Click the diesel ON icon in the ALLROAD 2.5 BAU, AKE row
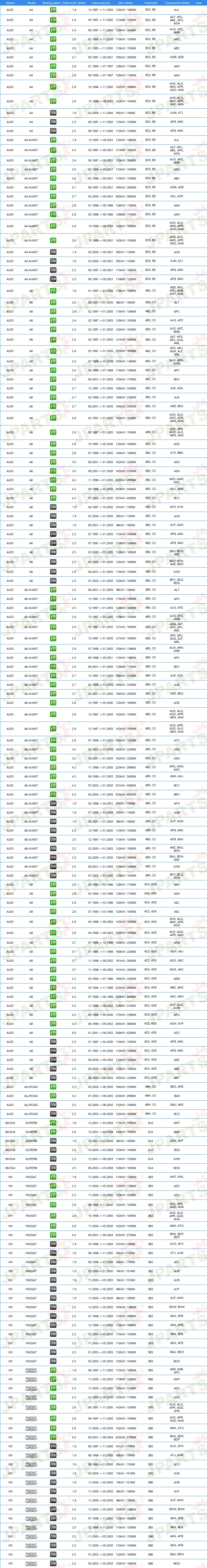Viewport: 207px width, 1568px height. [x=53, y=1105]
